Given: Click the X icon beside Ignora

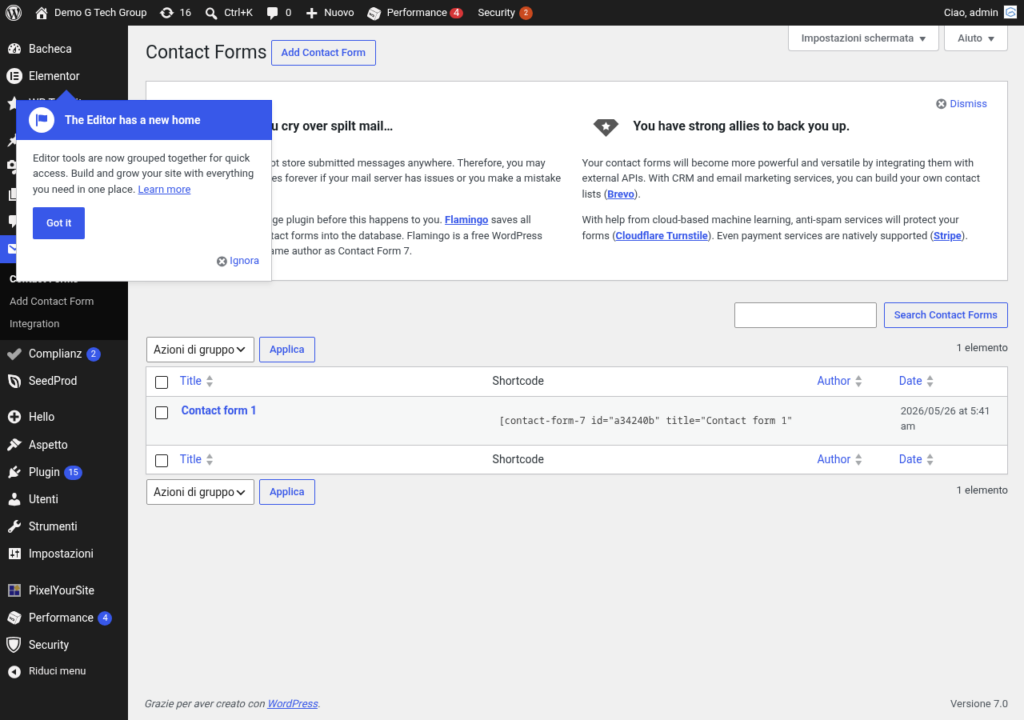Looking at the screenshot, I should point(222,261).
